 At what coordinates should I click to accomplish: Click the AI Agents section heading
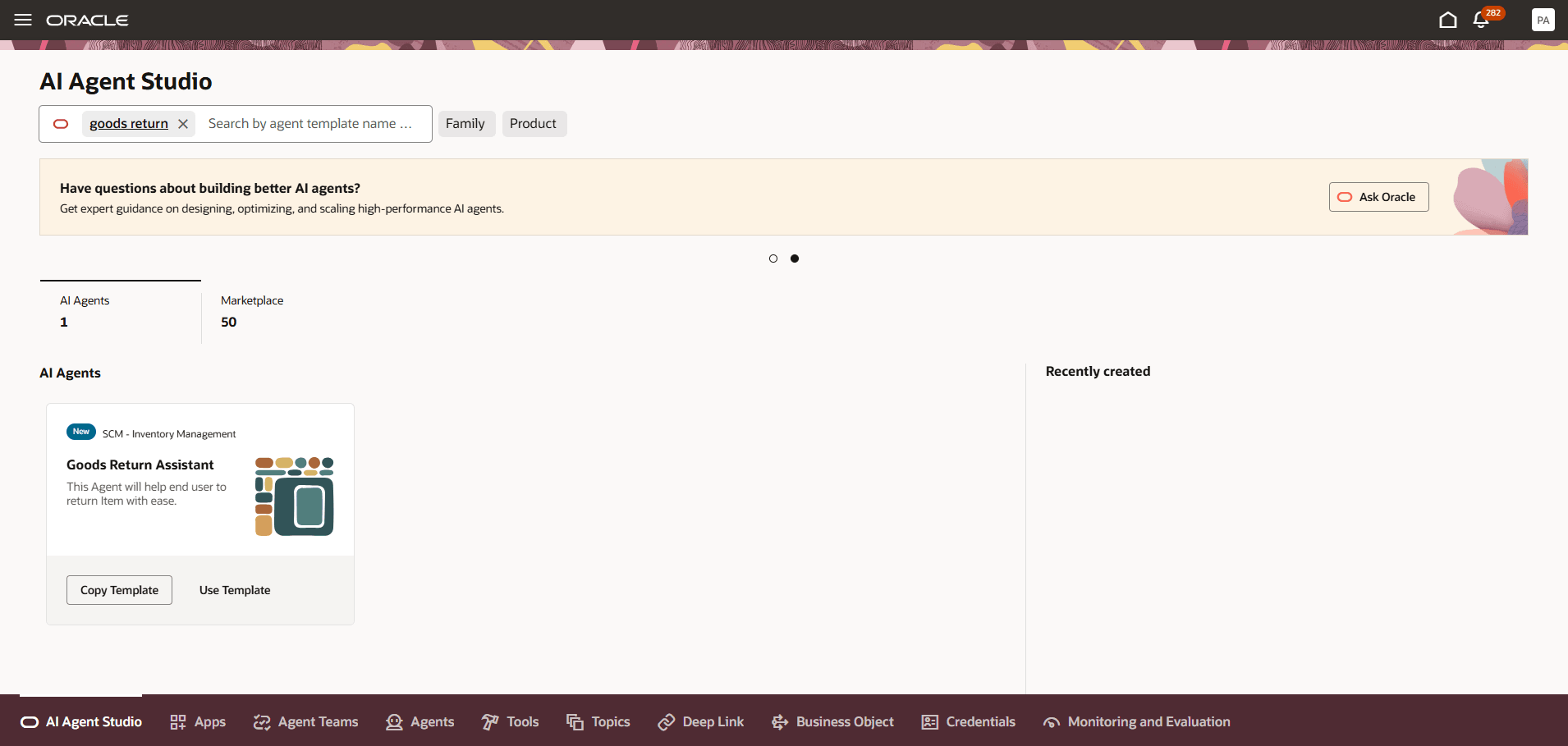[x=71, y=373]
